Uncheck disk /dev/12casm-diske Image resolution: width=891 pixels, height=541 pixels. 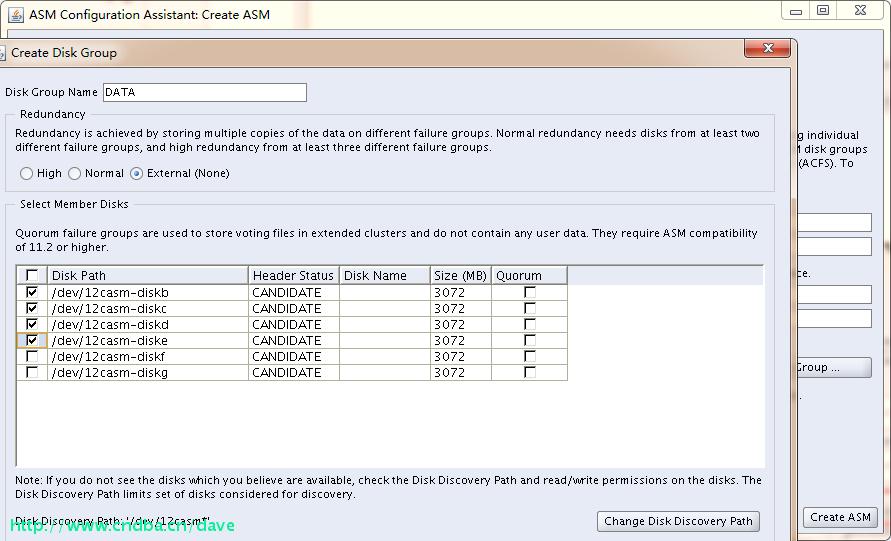pyautogui.click(x=32, y=340)
